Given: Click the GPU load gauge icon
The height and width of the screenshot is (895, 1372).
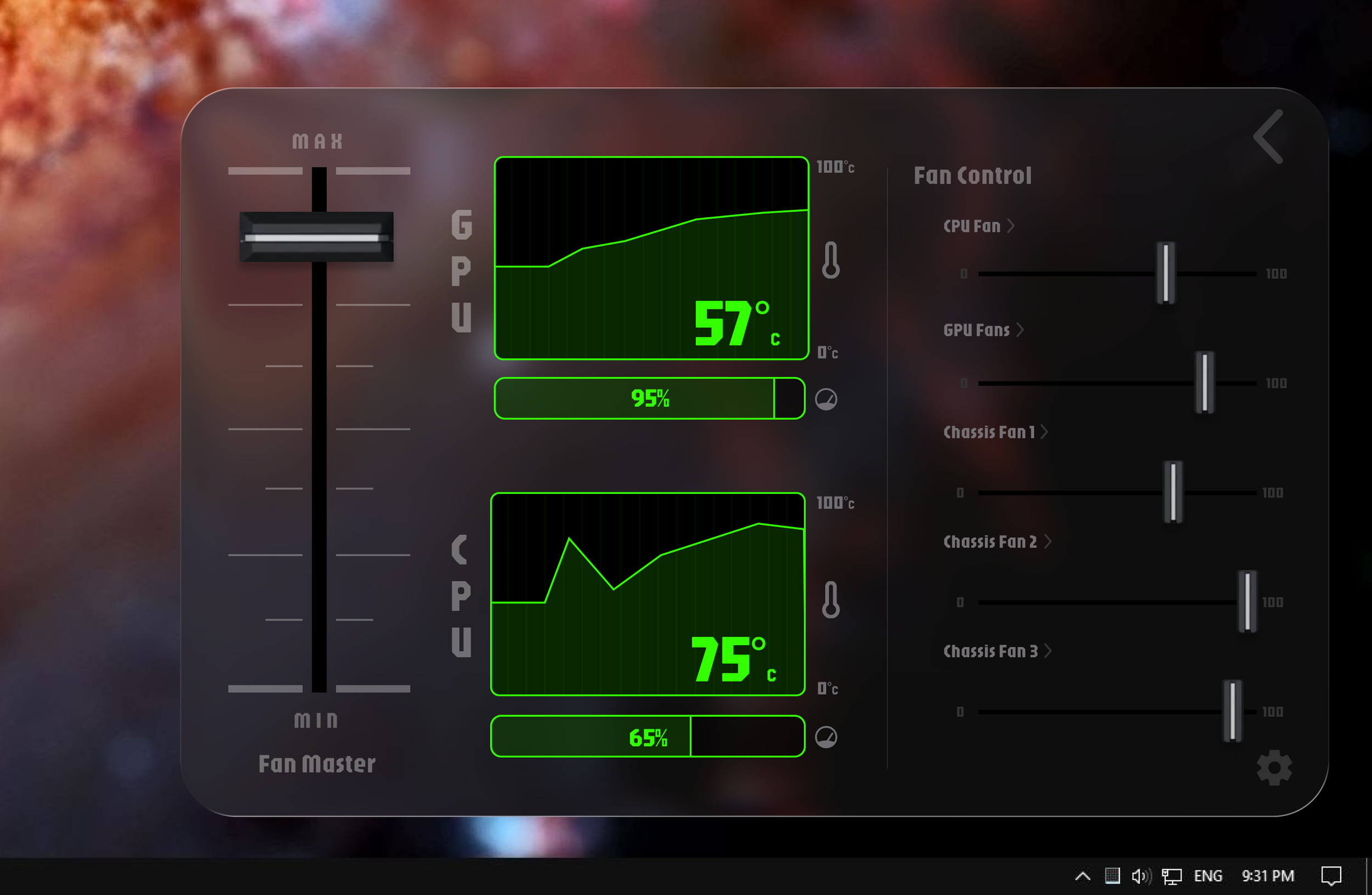Looking at the screenshot, I should coord(826,399).
